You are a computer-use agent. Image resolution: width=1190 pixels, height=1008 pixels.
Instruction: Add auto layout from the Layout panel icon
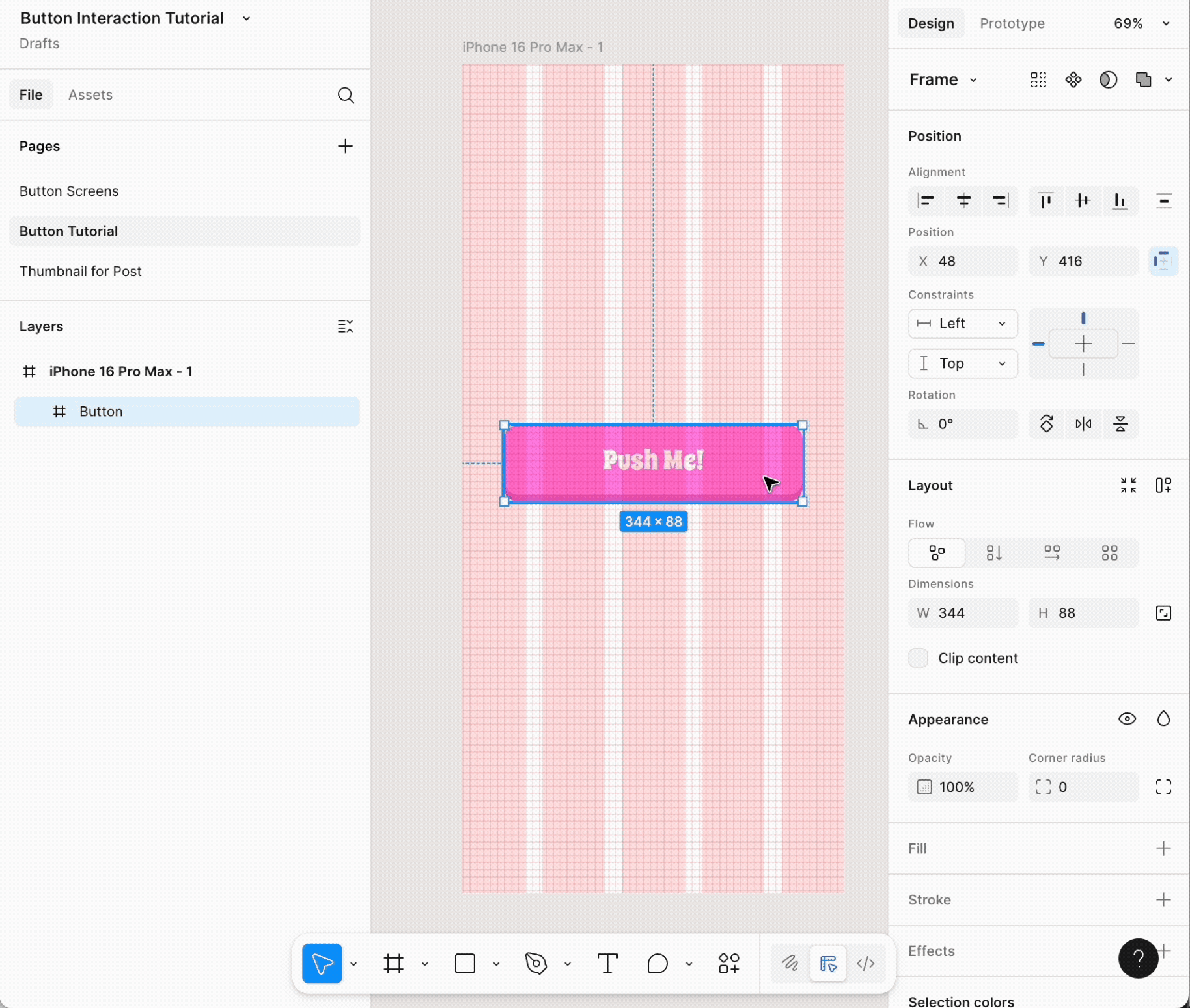click(x=1164, y=485)
